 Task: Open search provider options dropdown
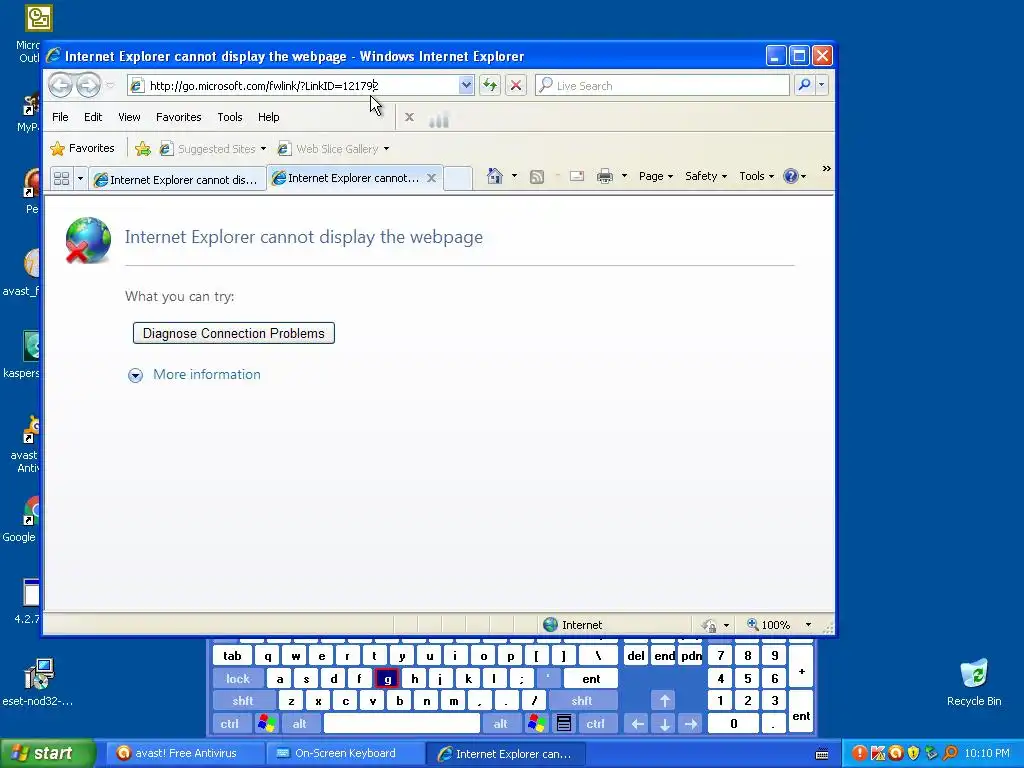pos(822,85)
